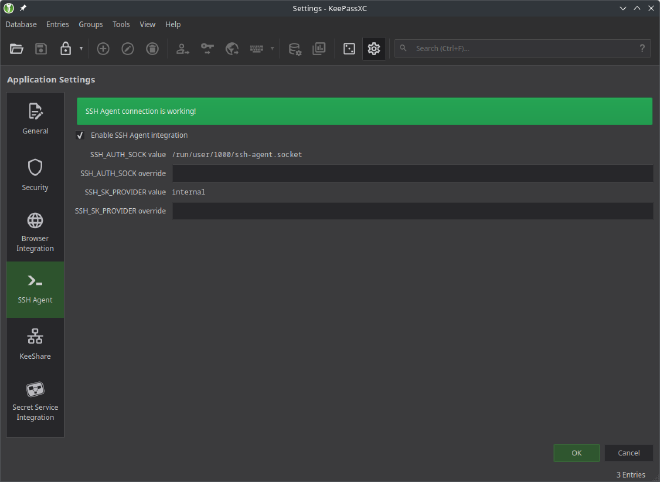The width and height of the screenshot is (660, 482).
Task: Open the Entries menu
Action: [x=58, y=24]
